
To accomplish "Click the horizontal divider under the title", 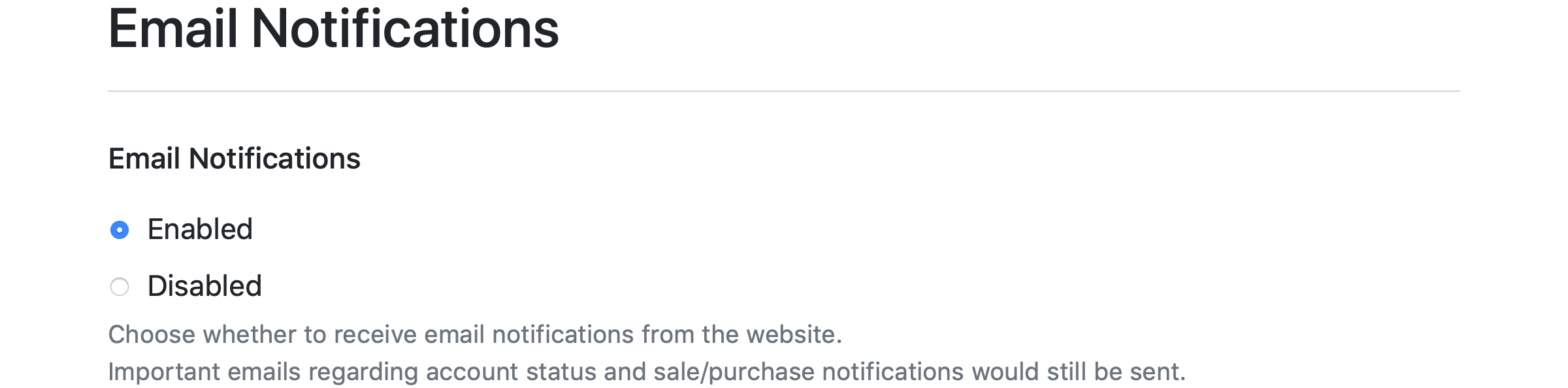I will [x=783, y=91].
